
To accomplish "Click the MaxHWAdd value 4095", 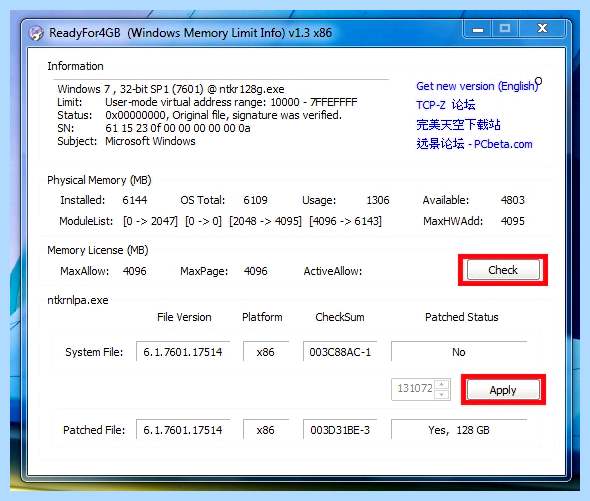I will [512, 221].
